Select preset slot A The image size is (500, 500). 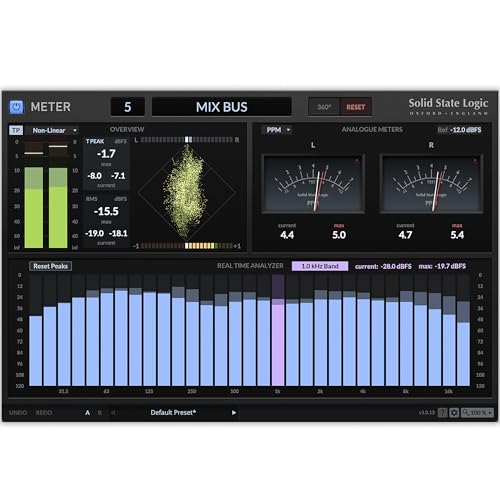(x=87, y=413)
